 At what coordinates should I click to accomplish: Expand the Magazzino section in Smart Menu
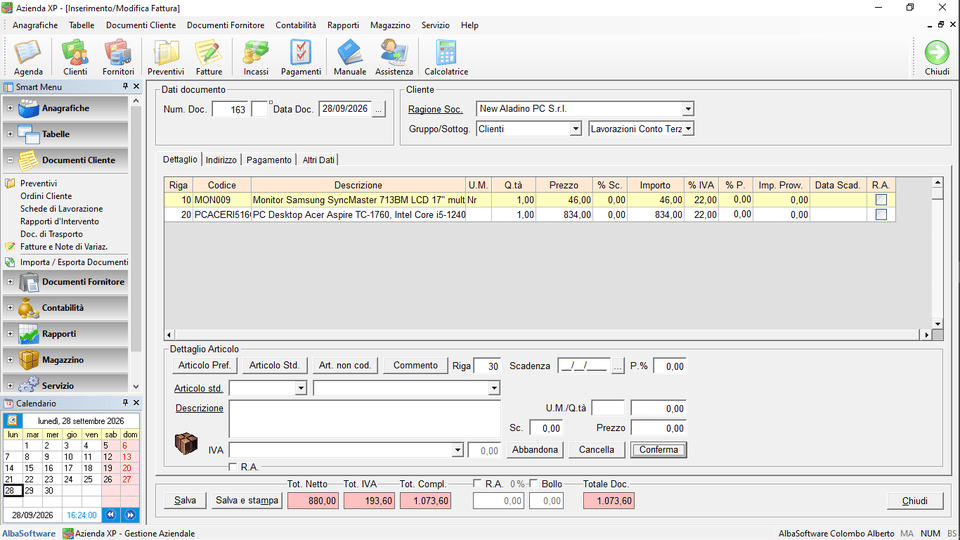pos(10,360)
